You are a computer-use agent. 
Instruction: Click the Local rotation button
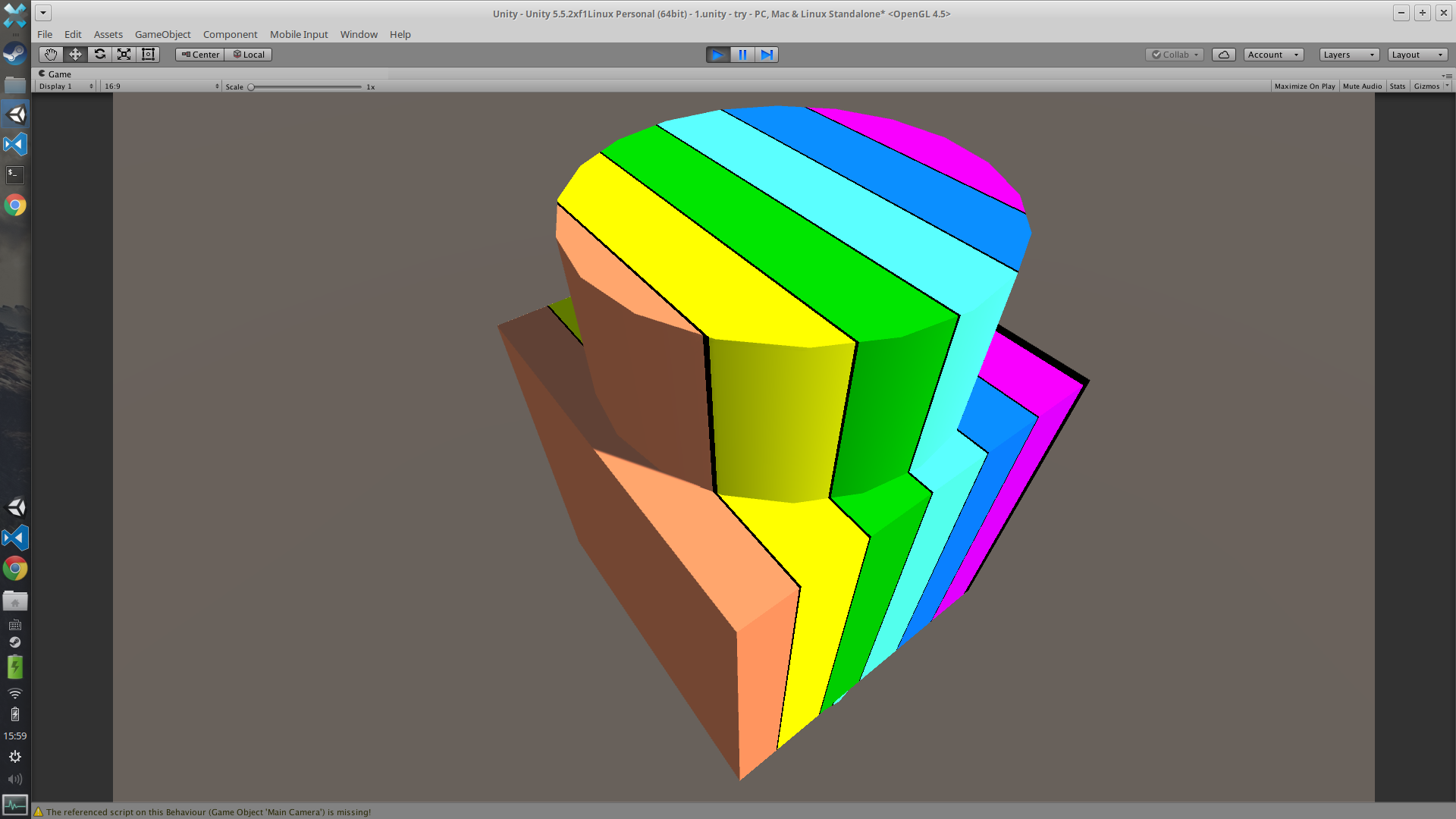click(x=249, y=55)
